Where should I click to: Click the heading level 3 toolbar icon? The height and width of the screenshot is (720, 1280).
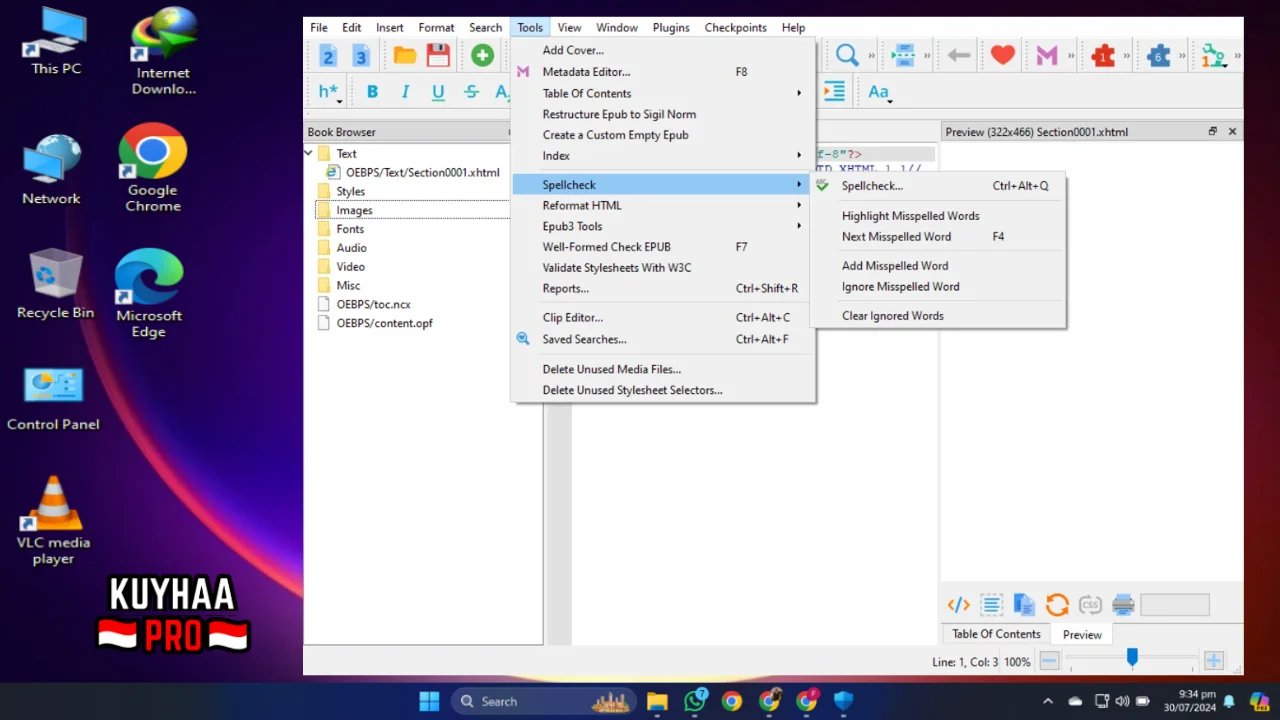(361, 56)
